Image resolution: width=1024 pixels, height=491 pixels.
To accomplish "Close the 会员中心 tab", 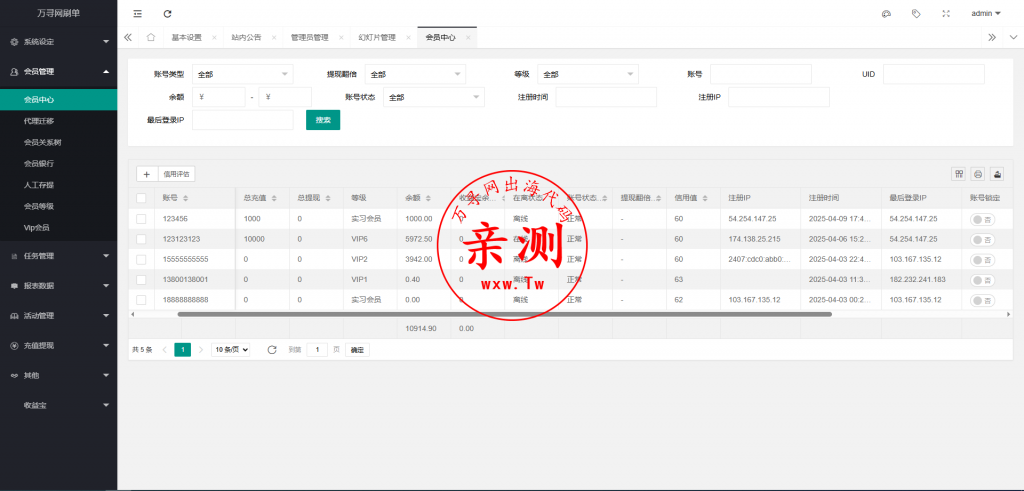I will [468, 38].
